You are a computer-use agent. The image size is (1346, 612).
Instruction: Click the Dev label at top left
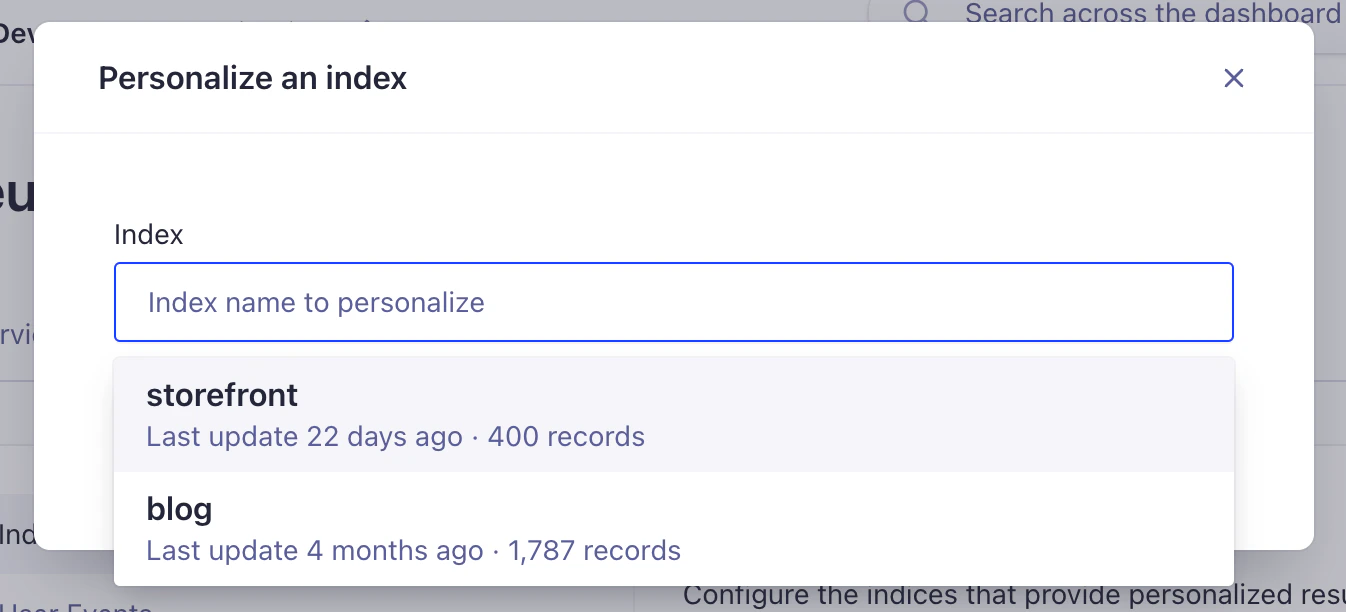pyautogui.click(x=18, y=33)
